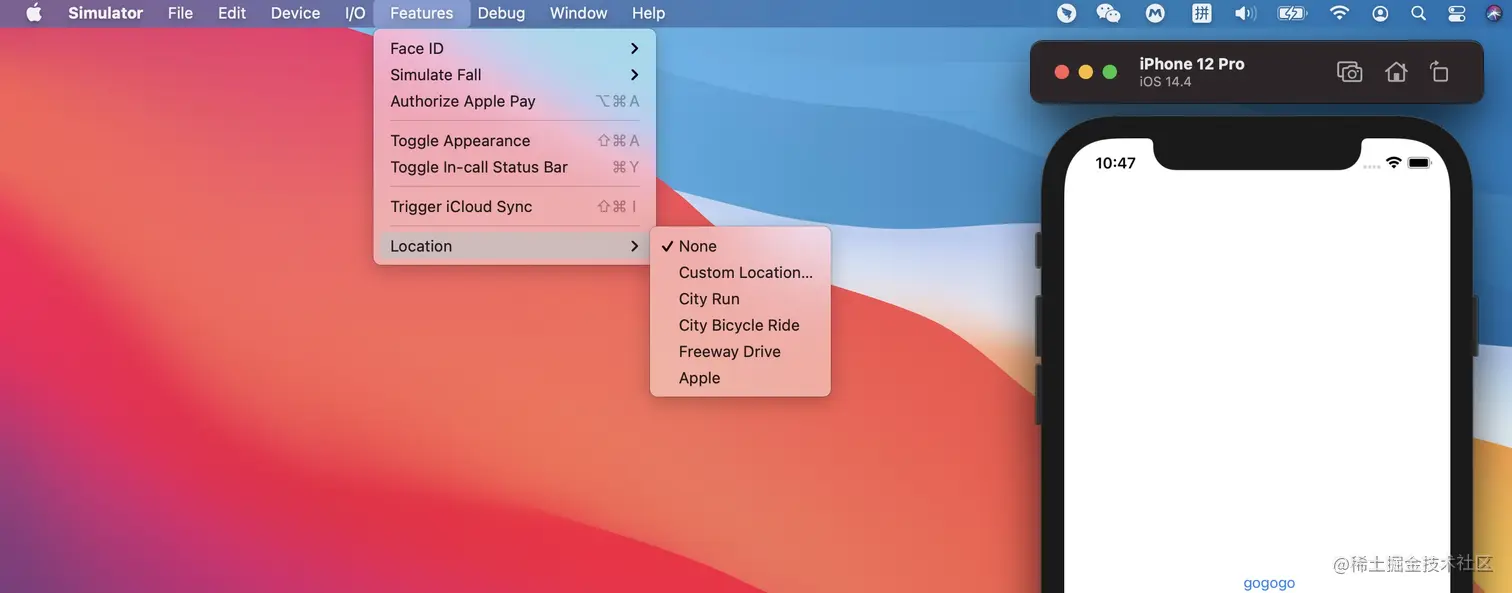
Task: Open the Debug menu
Action: tap(502, 13)
